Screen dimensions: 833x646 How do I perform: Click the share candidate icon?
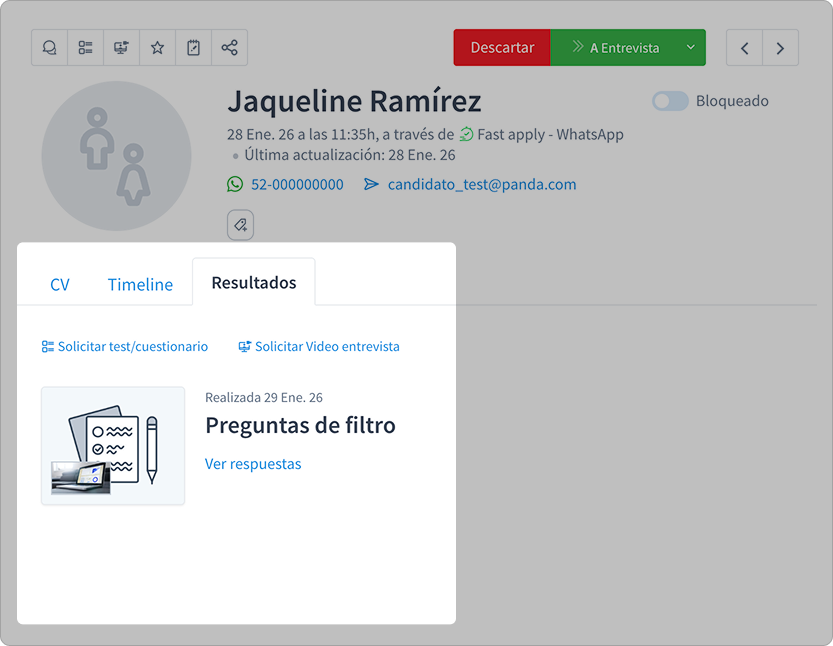(229, 47)
